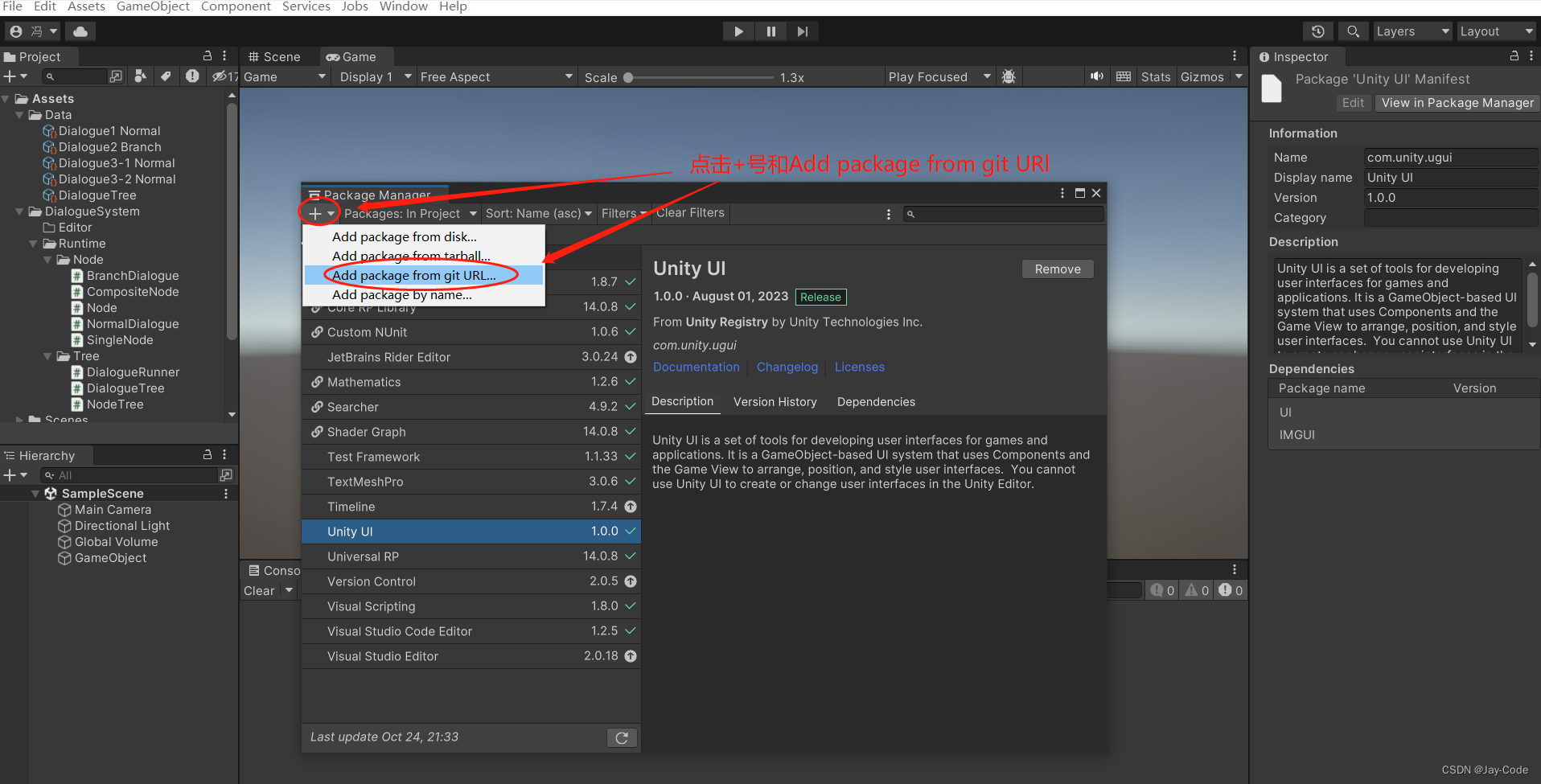The image size is (1541, 784).
Task: Toggle Gizmos in Game view
Action: click(1202, 77)
